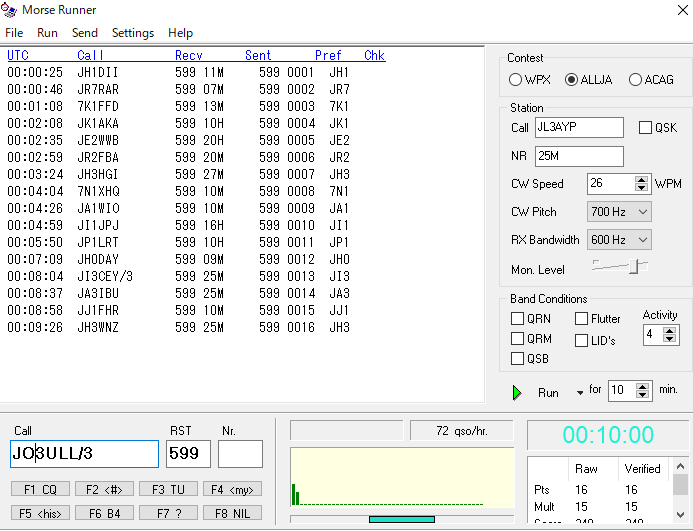Enable the QSB band condition

(517, 359)
